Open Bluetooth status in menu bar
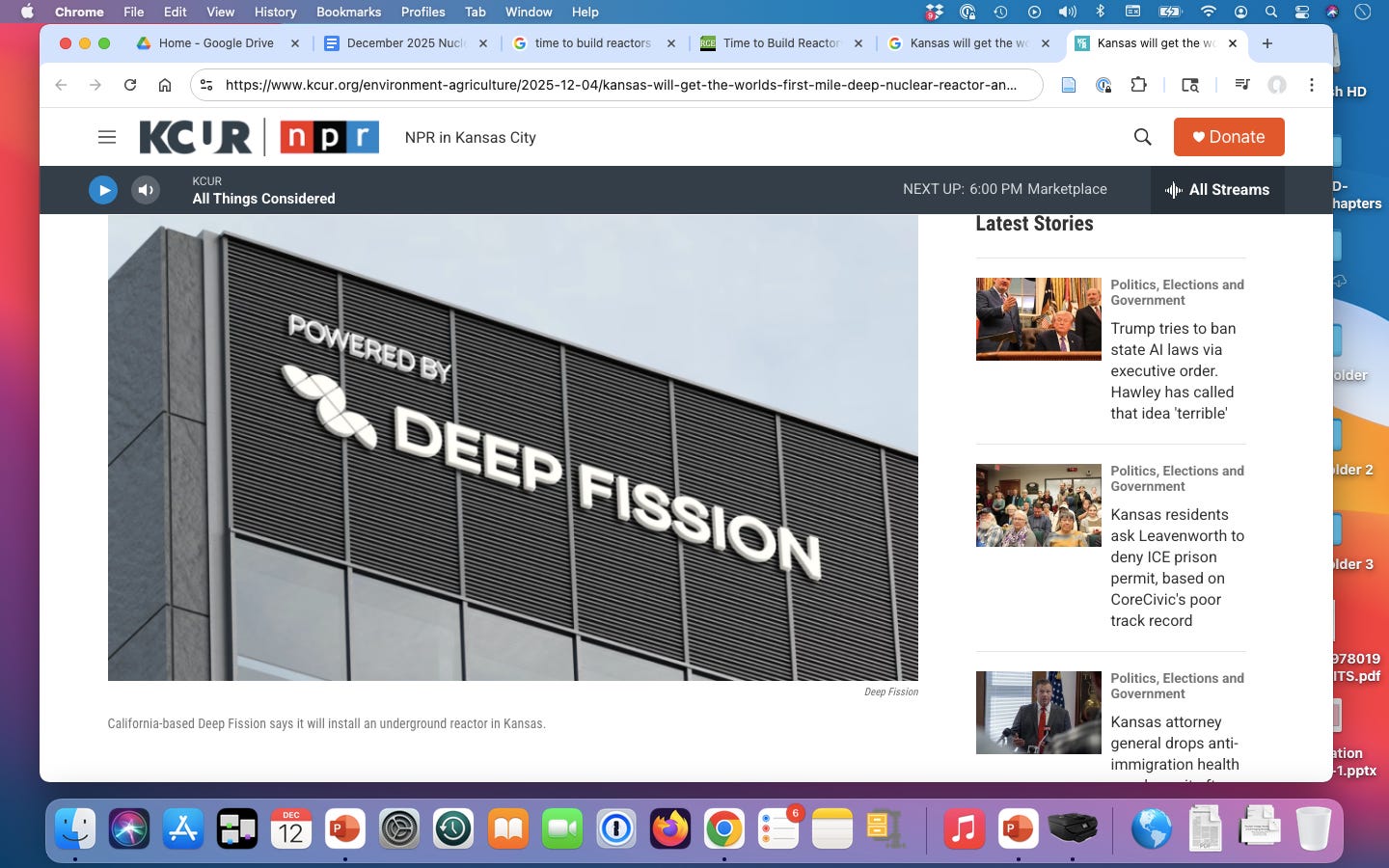 1100,12
